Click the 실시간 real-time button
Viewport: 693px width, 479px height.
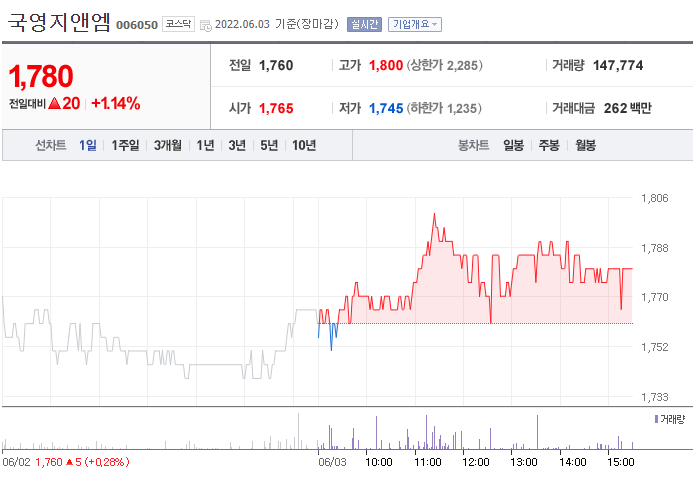(364, 24)
